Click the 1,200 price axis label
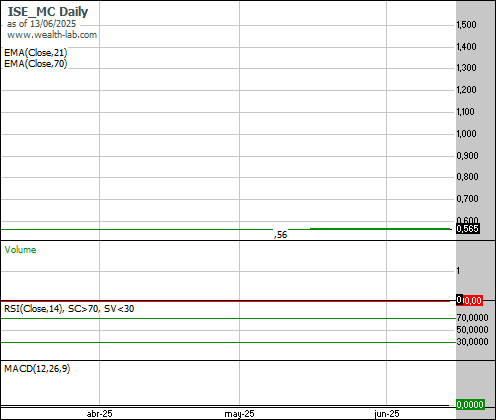496x420 pixels. tap(466, 90)
